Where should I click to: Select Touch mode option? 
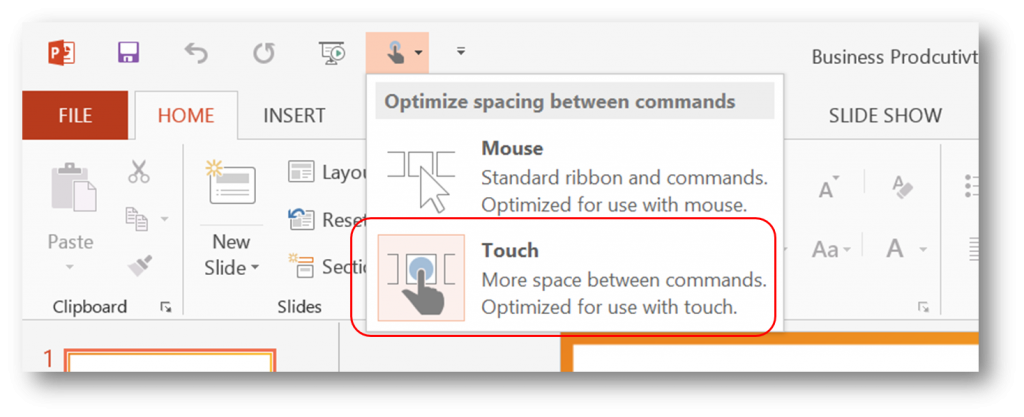pos(575,277)
